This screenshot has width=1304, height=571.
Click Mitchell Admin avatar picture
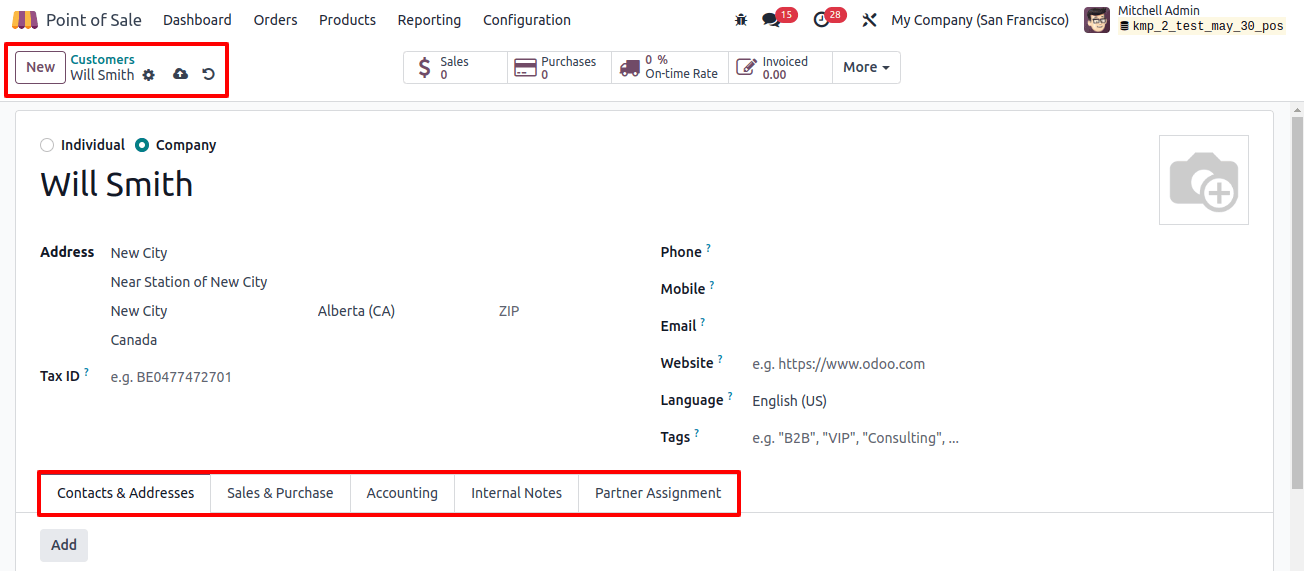[1097, 20]
